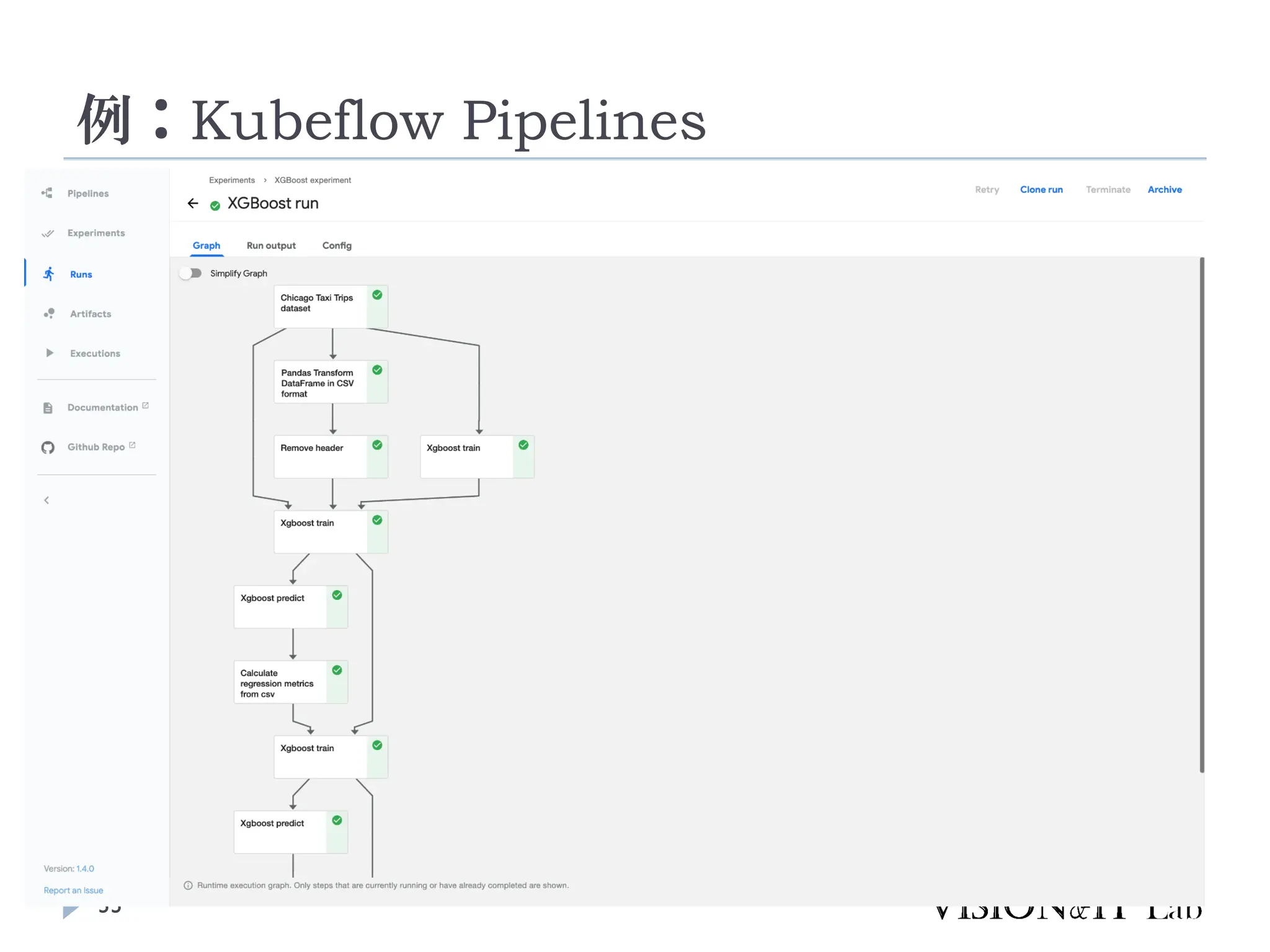Click the graph's vertical scrollbar

click(x=1202, y=514)
